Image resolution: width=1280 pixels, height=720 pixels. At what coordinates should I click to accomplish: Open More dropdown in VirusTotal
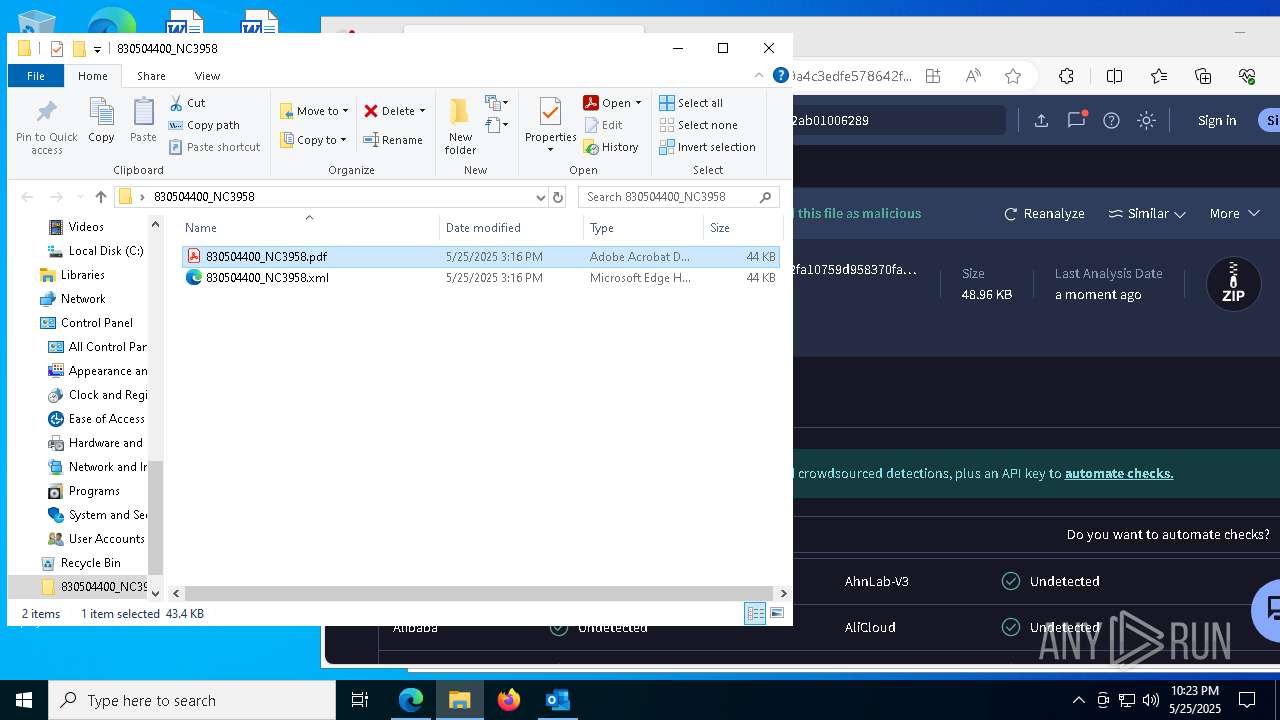coord(1233,214)
